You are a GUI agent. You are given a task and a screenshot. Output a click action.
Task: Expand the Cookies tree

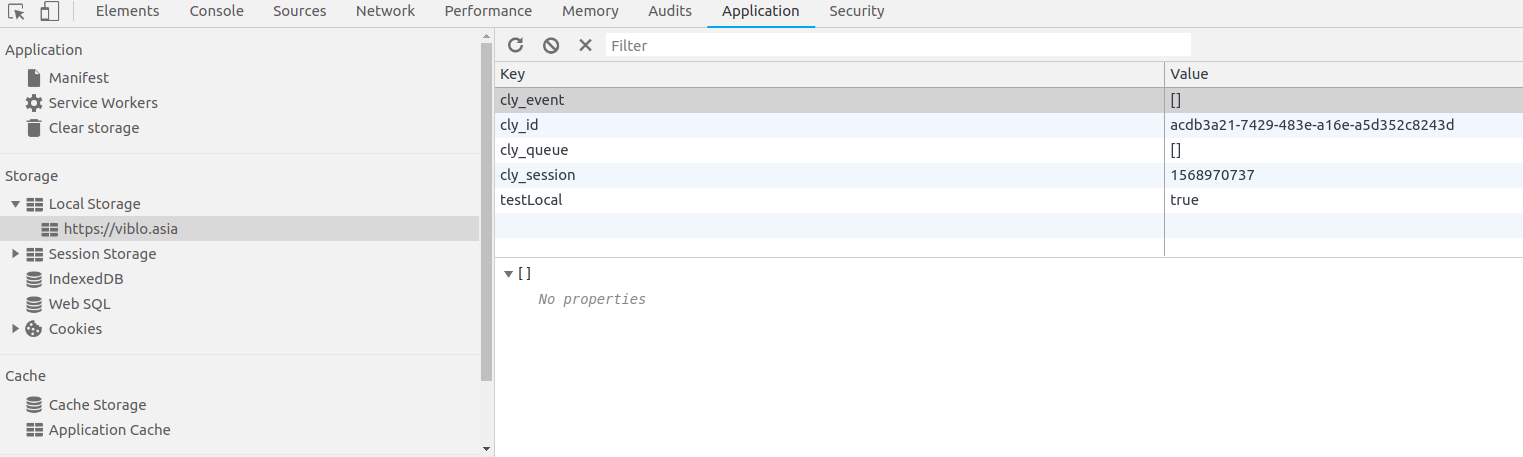(x=15, y=329)
